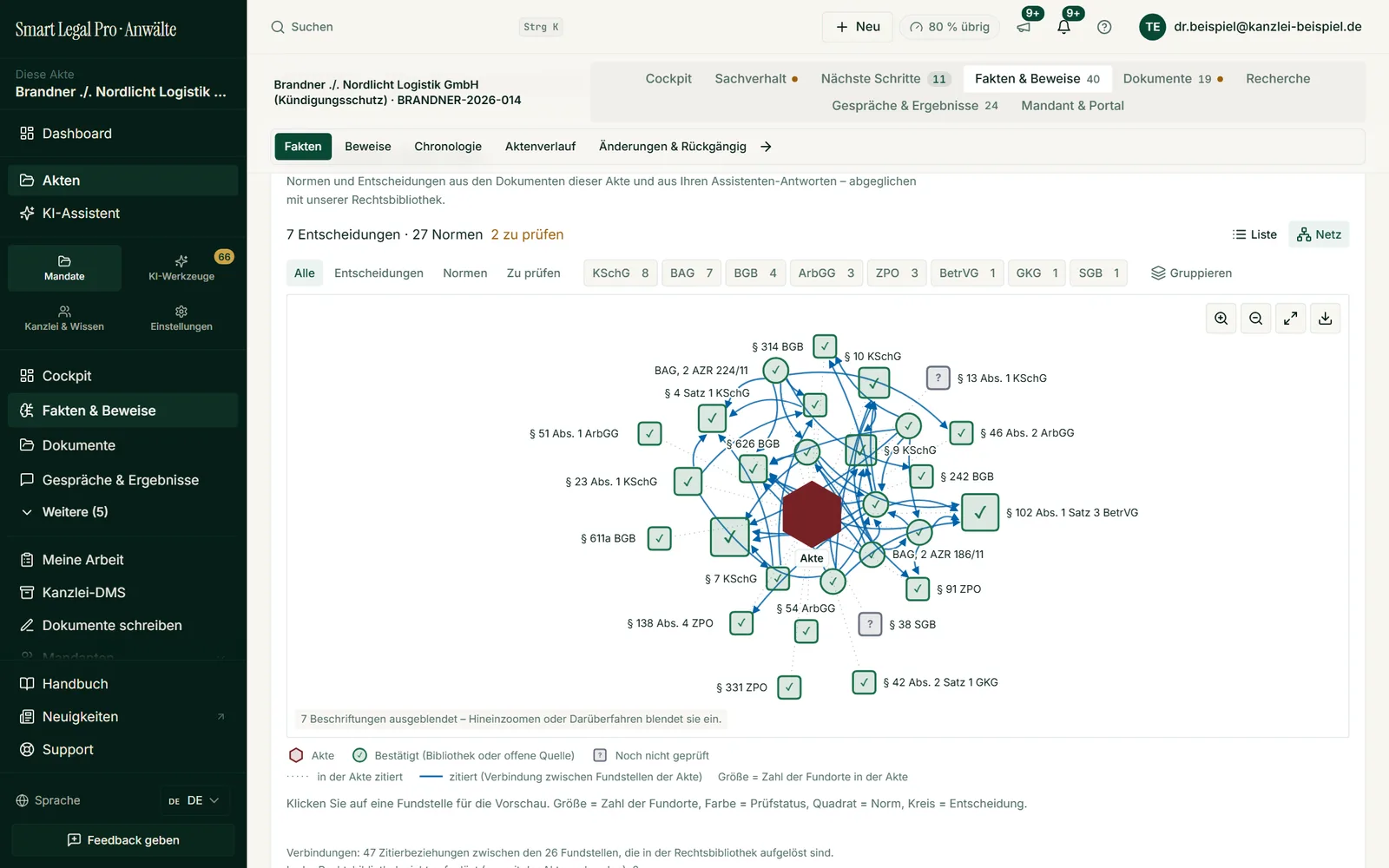Click the TE user avatar
The width and height of the screenshot is (1389, 868).
[1153, 27]
